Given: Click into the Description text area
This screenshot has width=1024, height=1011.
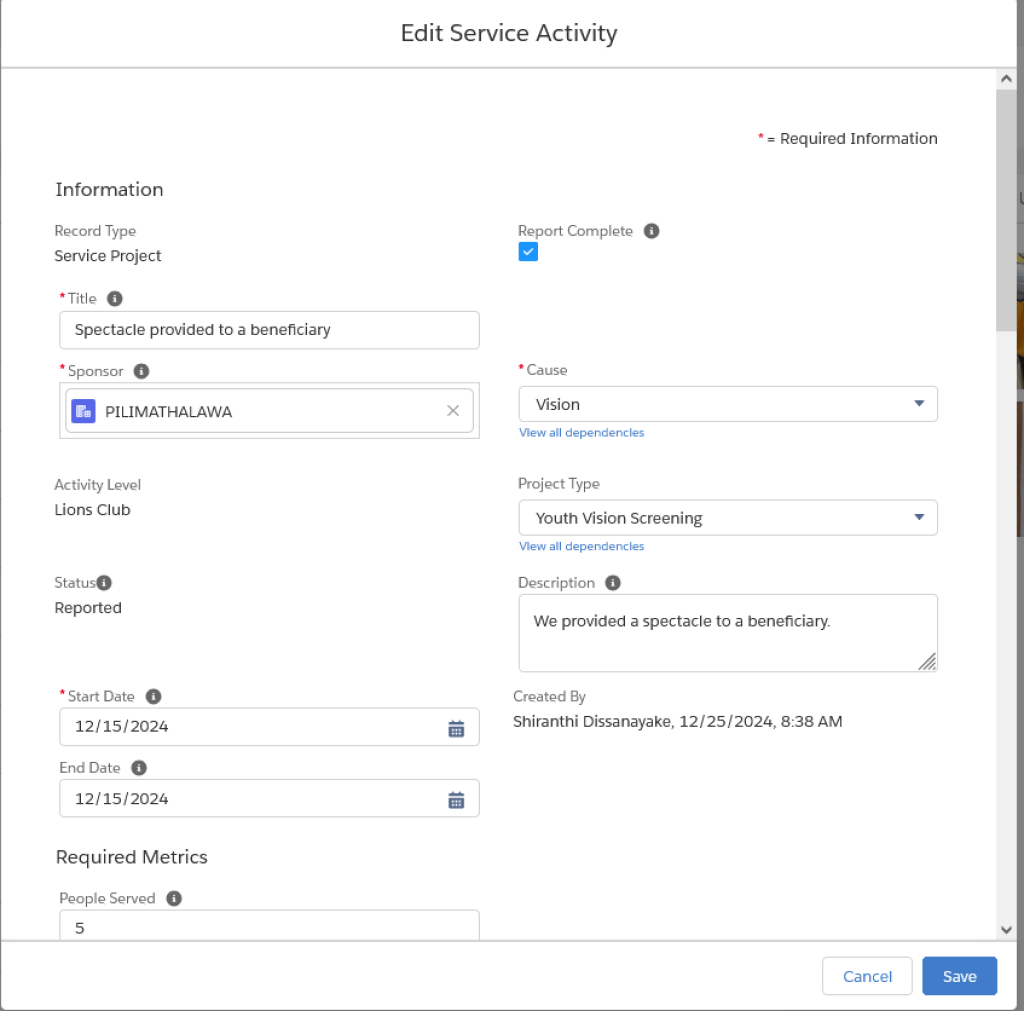Looking at the screenshot, I should pos(728,633).
